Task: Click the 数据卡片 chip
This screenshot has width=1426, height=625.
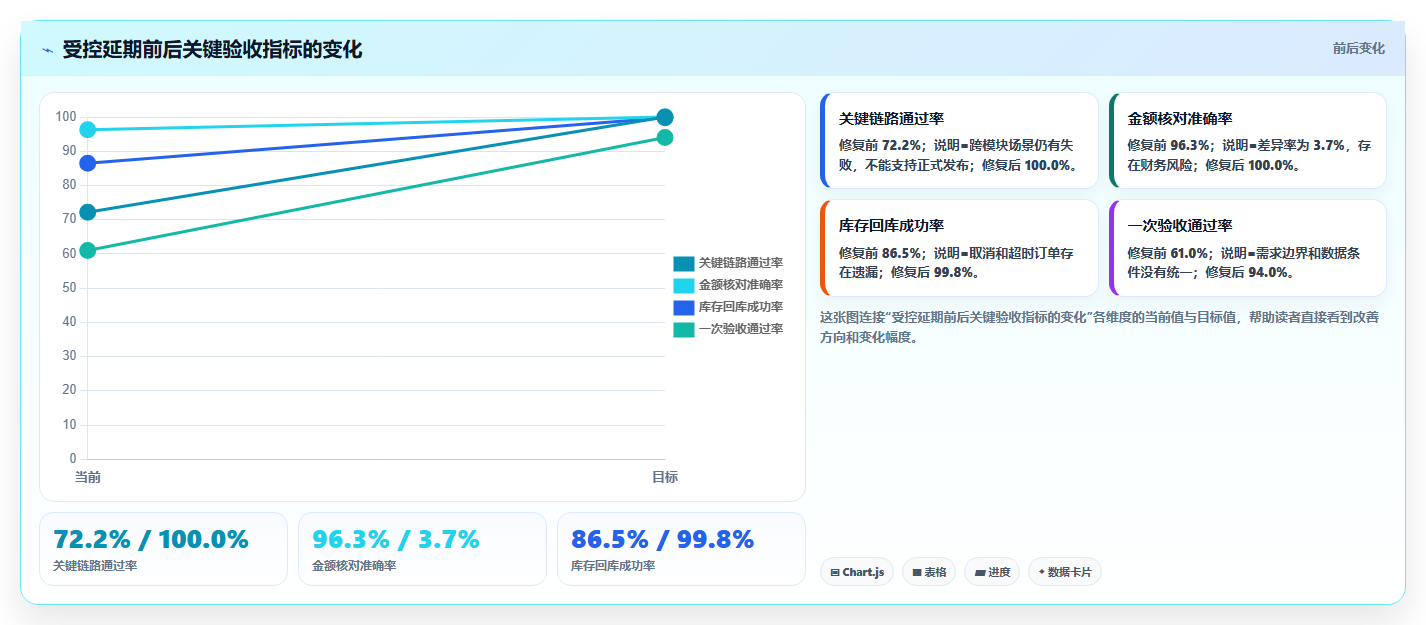Action: [x=1065, y=572]
